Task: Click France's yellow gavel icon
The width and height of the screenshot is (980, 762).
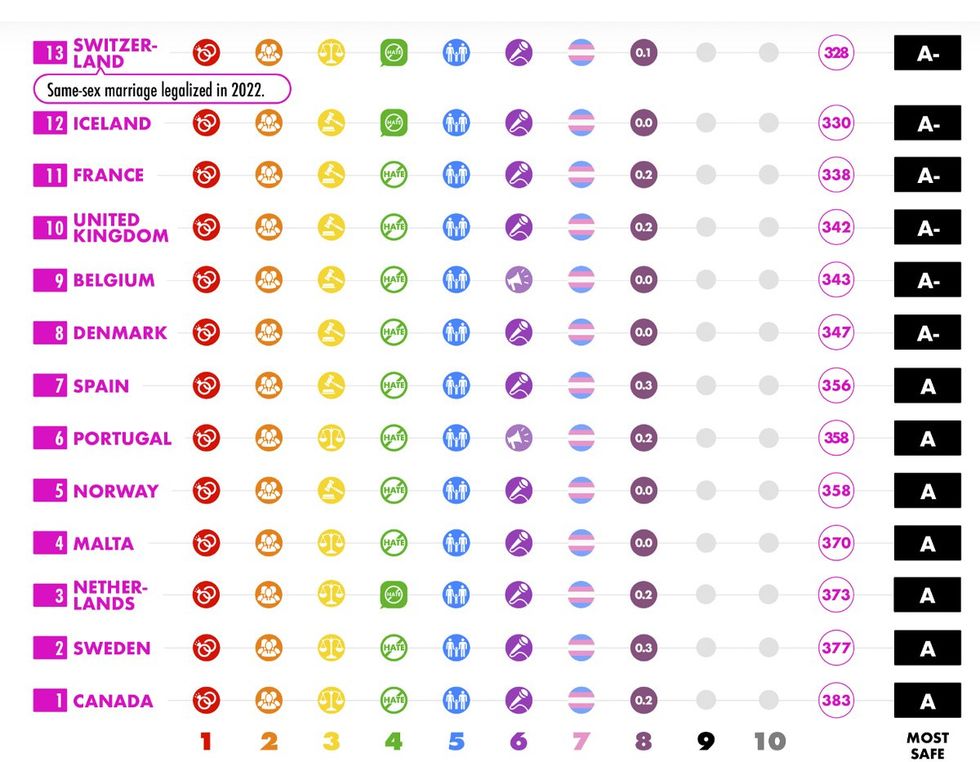Action: 331,175
